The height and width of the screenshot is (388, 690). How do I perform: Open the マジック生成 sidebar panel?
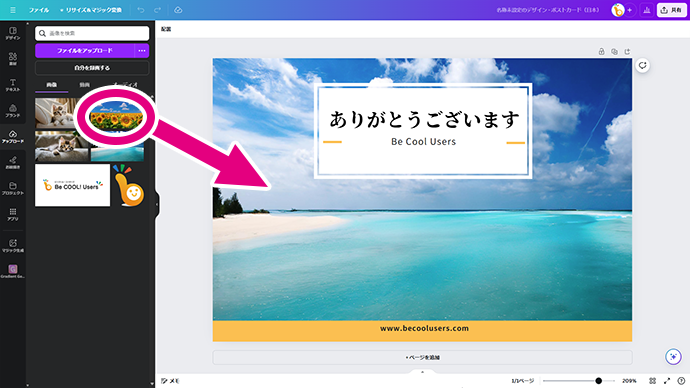tap(13, 245)
